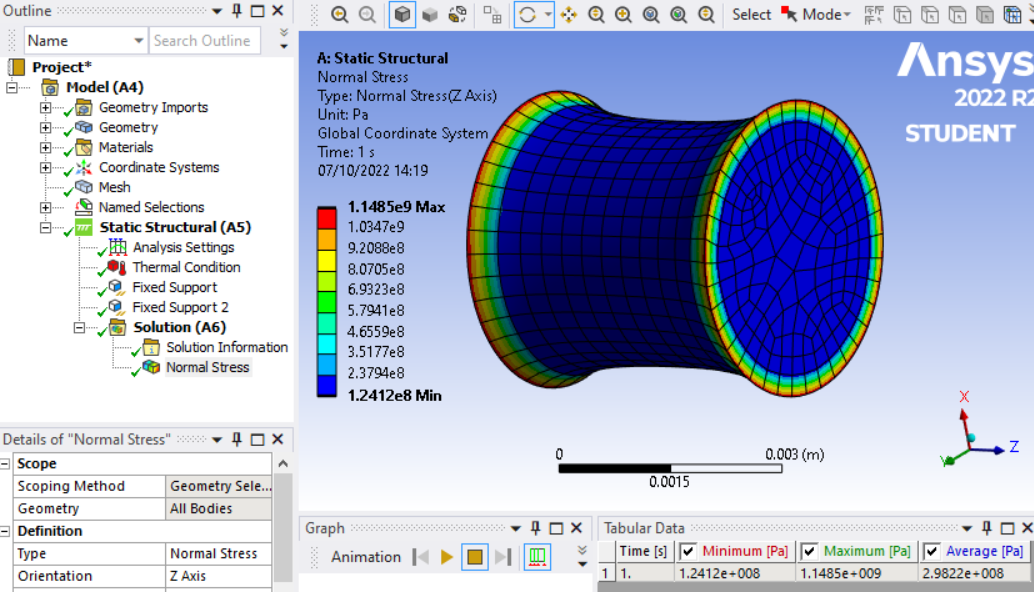
Task: Click the red maximum legend color band
Action: (327, 218)
